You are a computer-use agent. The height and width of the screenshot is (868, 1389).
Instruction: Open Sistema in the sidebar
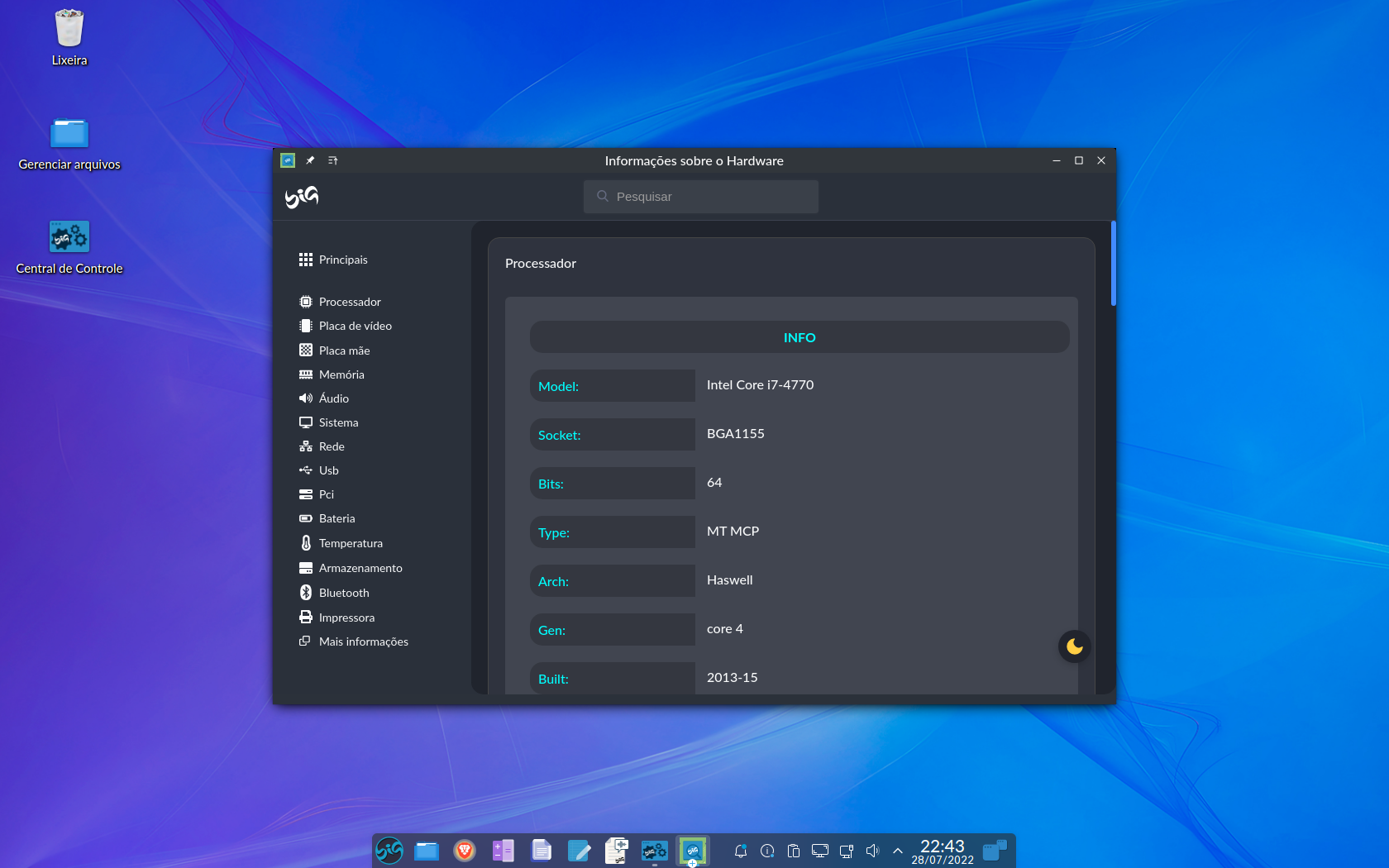[328, 422]
